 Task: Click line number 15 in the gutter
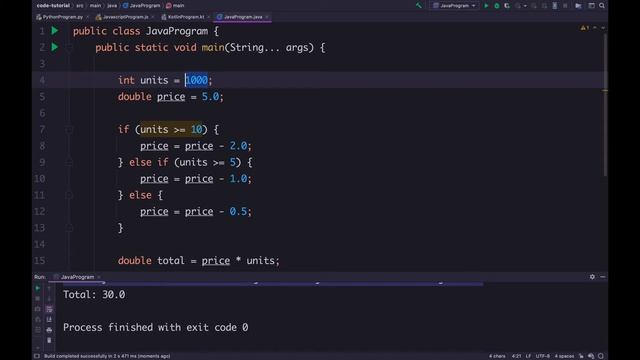coord(40,260)
